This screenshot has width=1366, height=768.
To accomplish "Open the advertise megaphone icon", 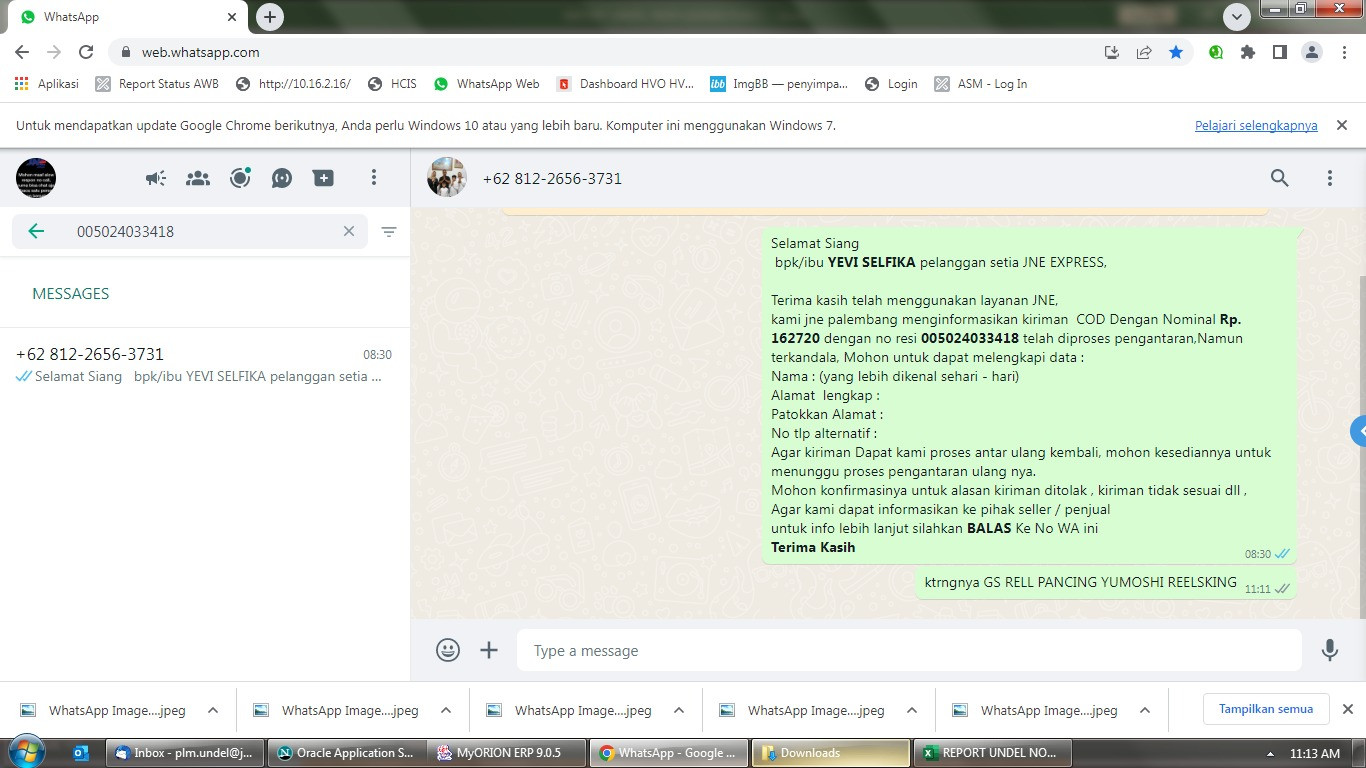I will [156, 178].
